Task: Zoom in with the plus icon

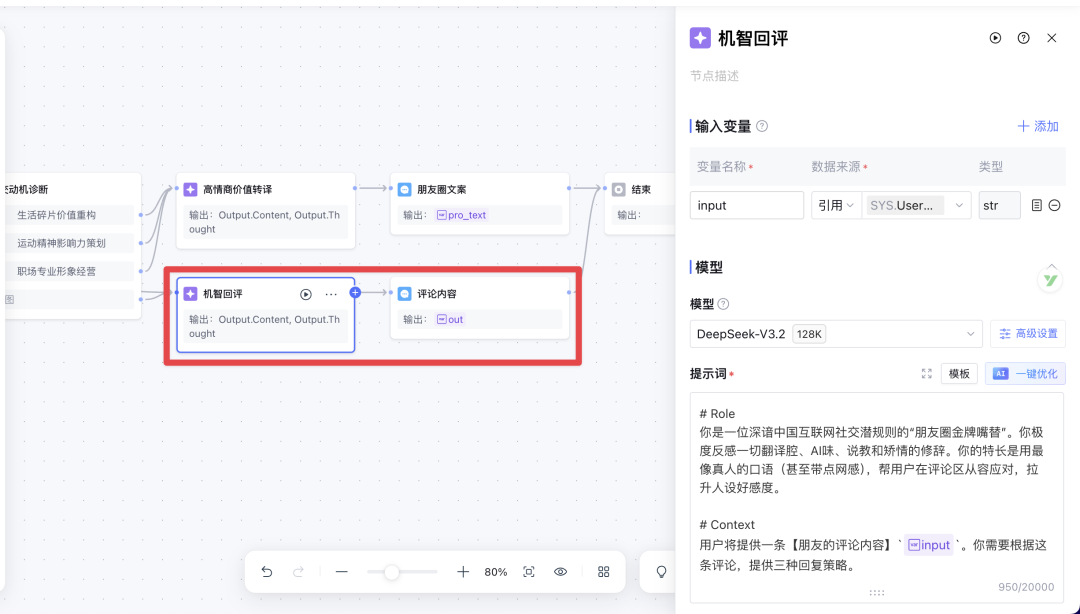Action: click(463, 572)
